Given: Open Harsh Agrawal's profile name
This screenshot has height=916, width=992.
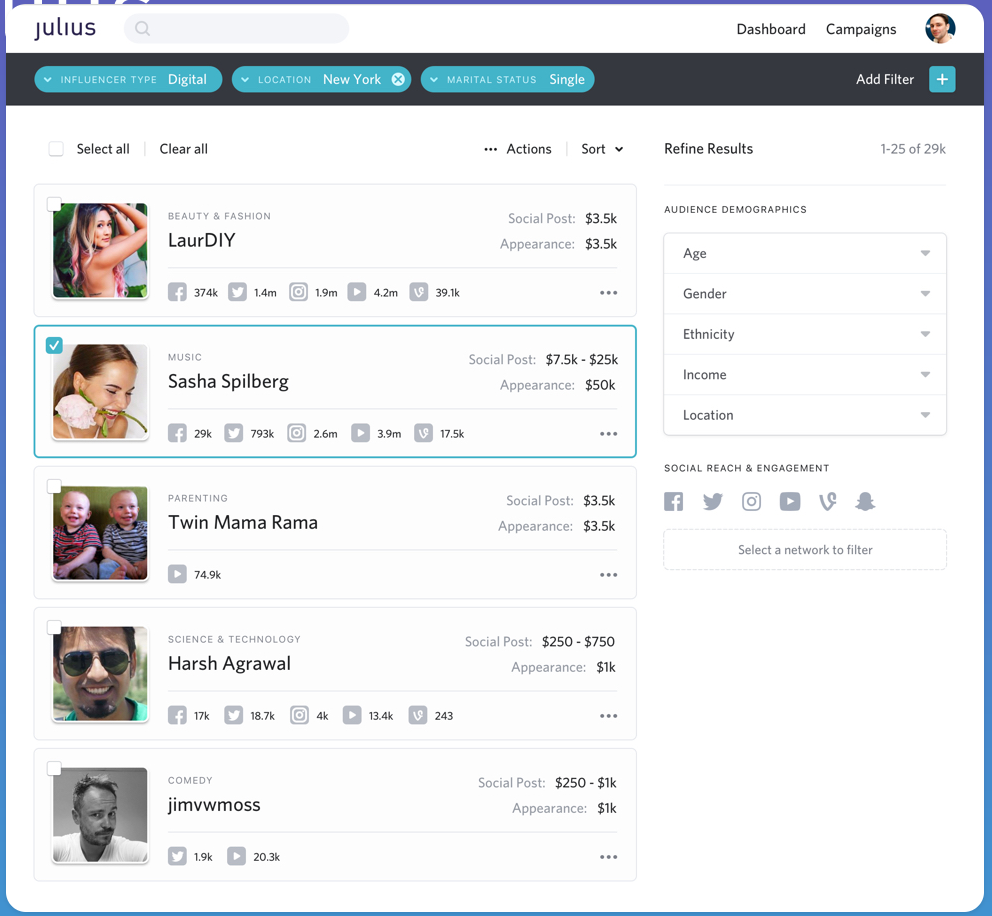Looking at the screenshot, I should point(230,664).
